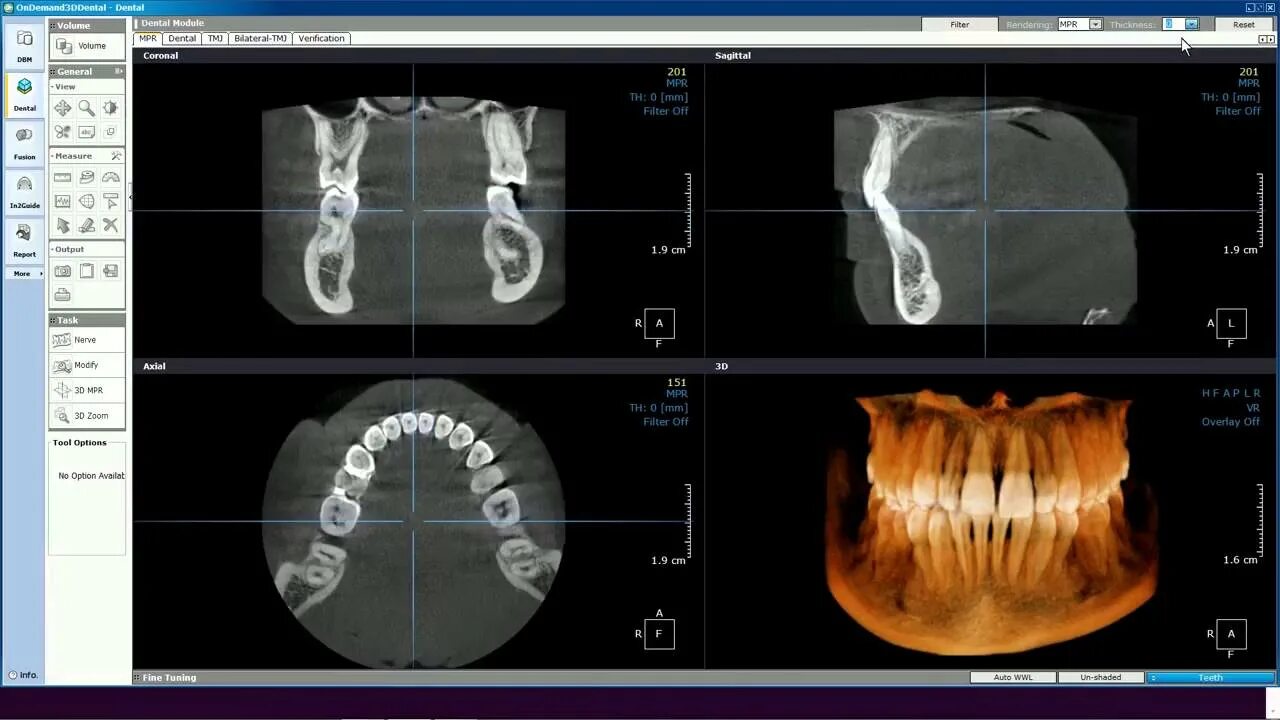Open the In2Guide module
The height and width of the screenshot is (720, 1280).
click(24, 191)
